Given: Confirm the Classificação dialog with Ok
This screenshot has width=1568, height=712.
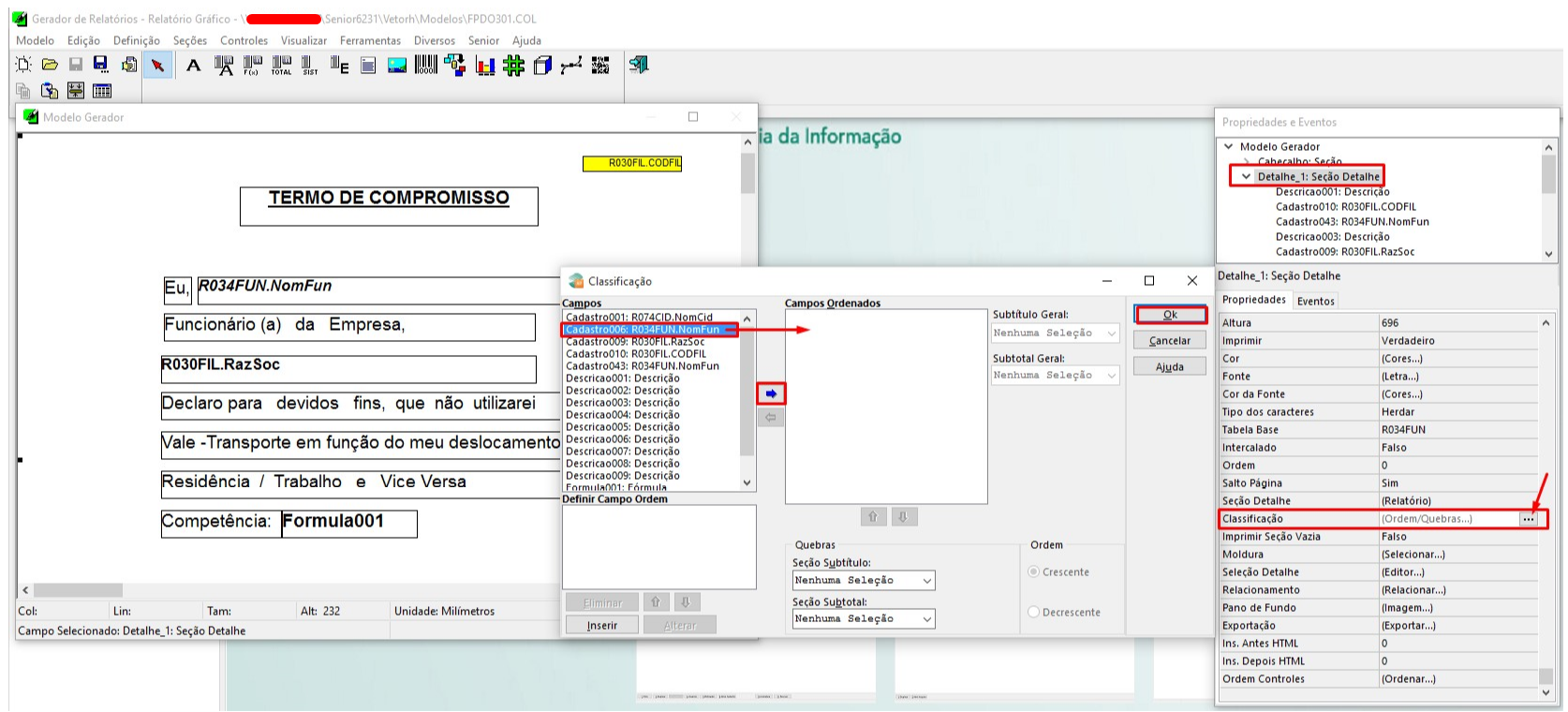Looking at the screenshot, I should click(1170, 315).
